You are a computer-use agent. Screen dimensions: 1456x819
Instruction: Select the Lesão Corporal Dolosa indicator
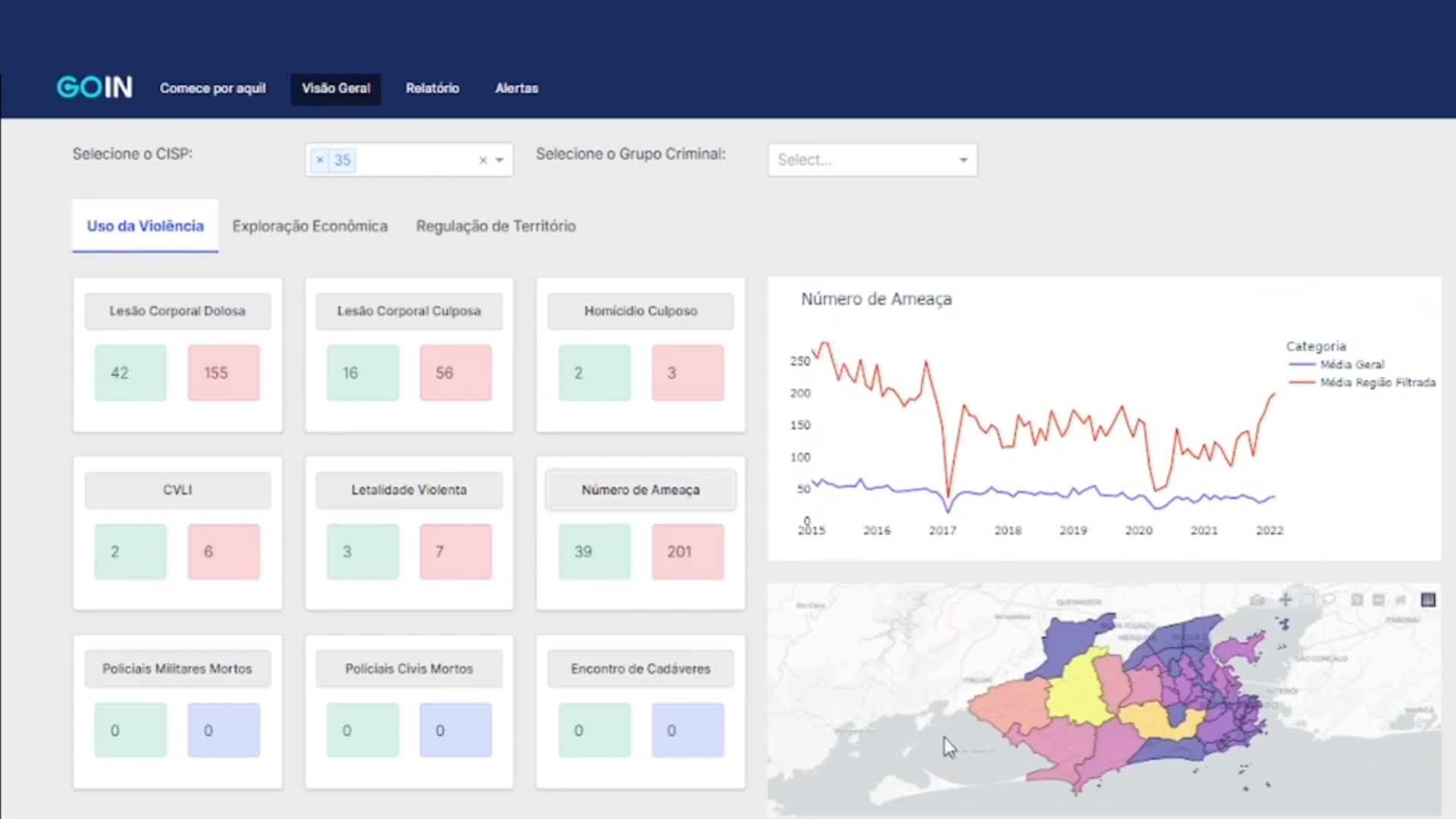point(177,311)
